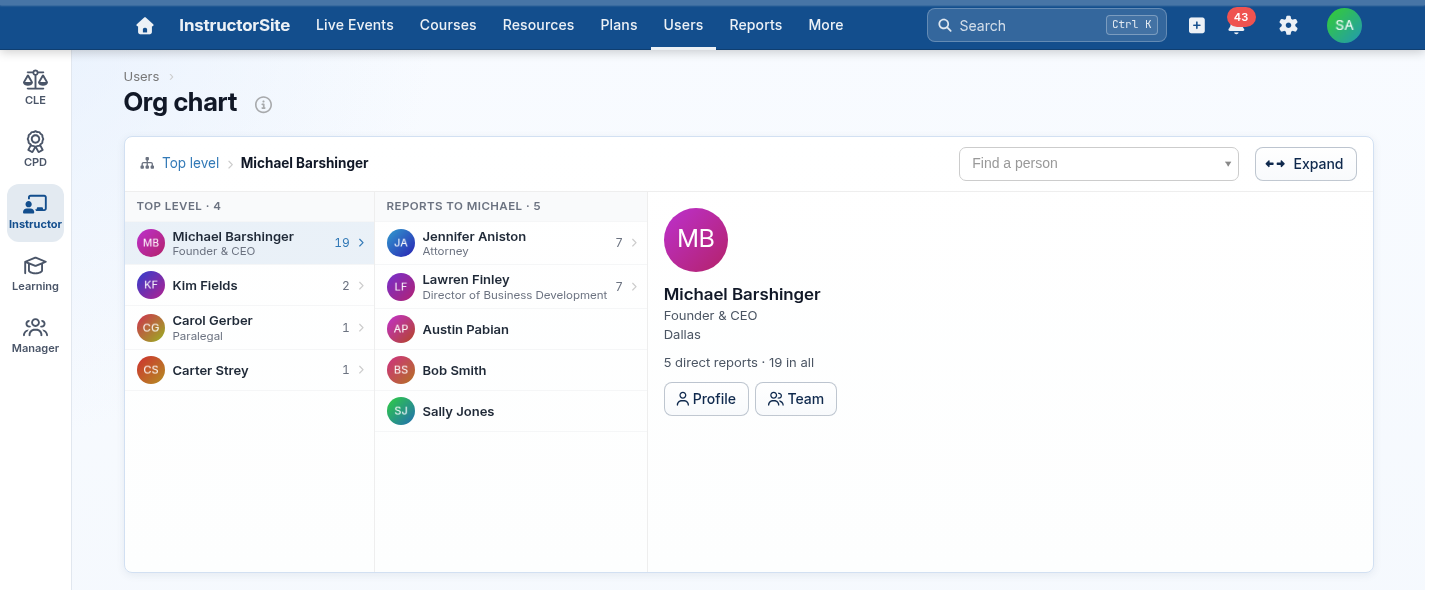This screenshot has height=590, width=1440.
Task: Open the Courses menu
Action: pos(448,25)
